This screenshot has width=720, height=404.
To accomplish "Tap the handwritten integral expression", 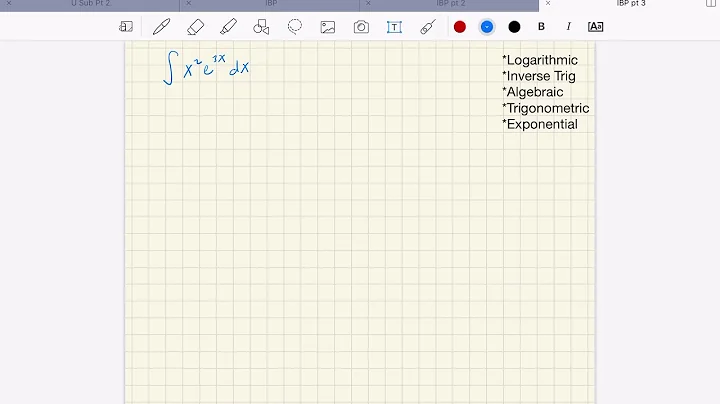I will pyautogui.click(x=206, y=68).
